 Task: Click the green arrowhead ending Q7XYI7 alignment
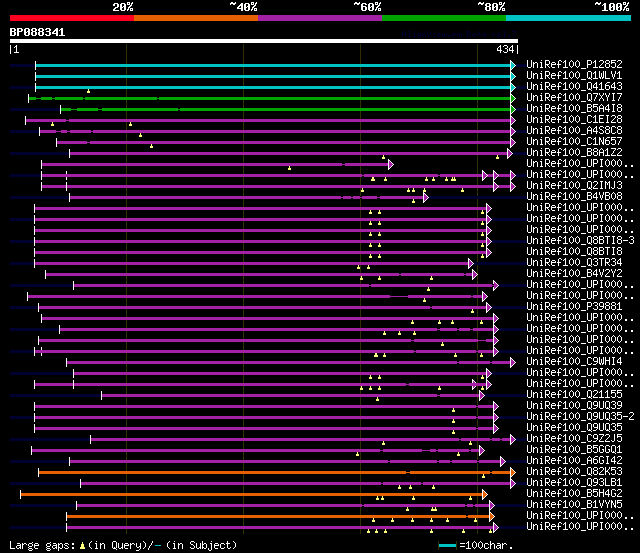(x=513, y=98)
